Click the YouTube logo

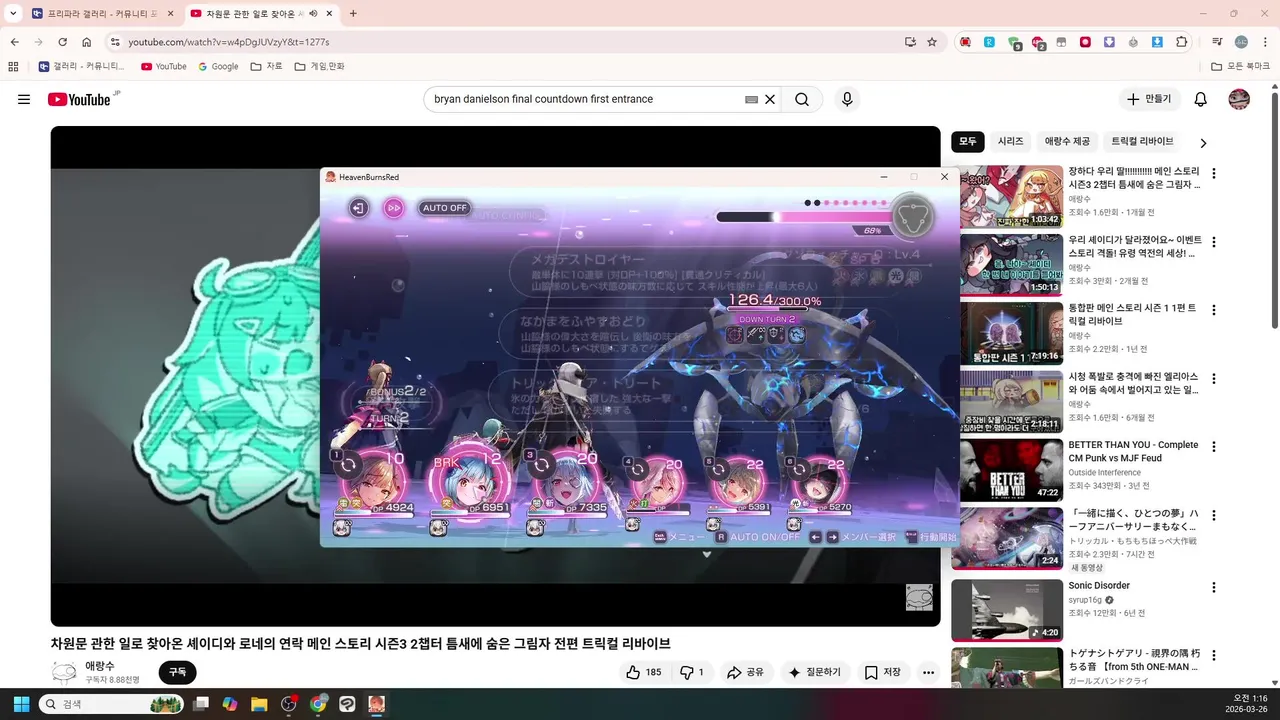point(79,99)
